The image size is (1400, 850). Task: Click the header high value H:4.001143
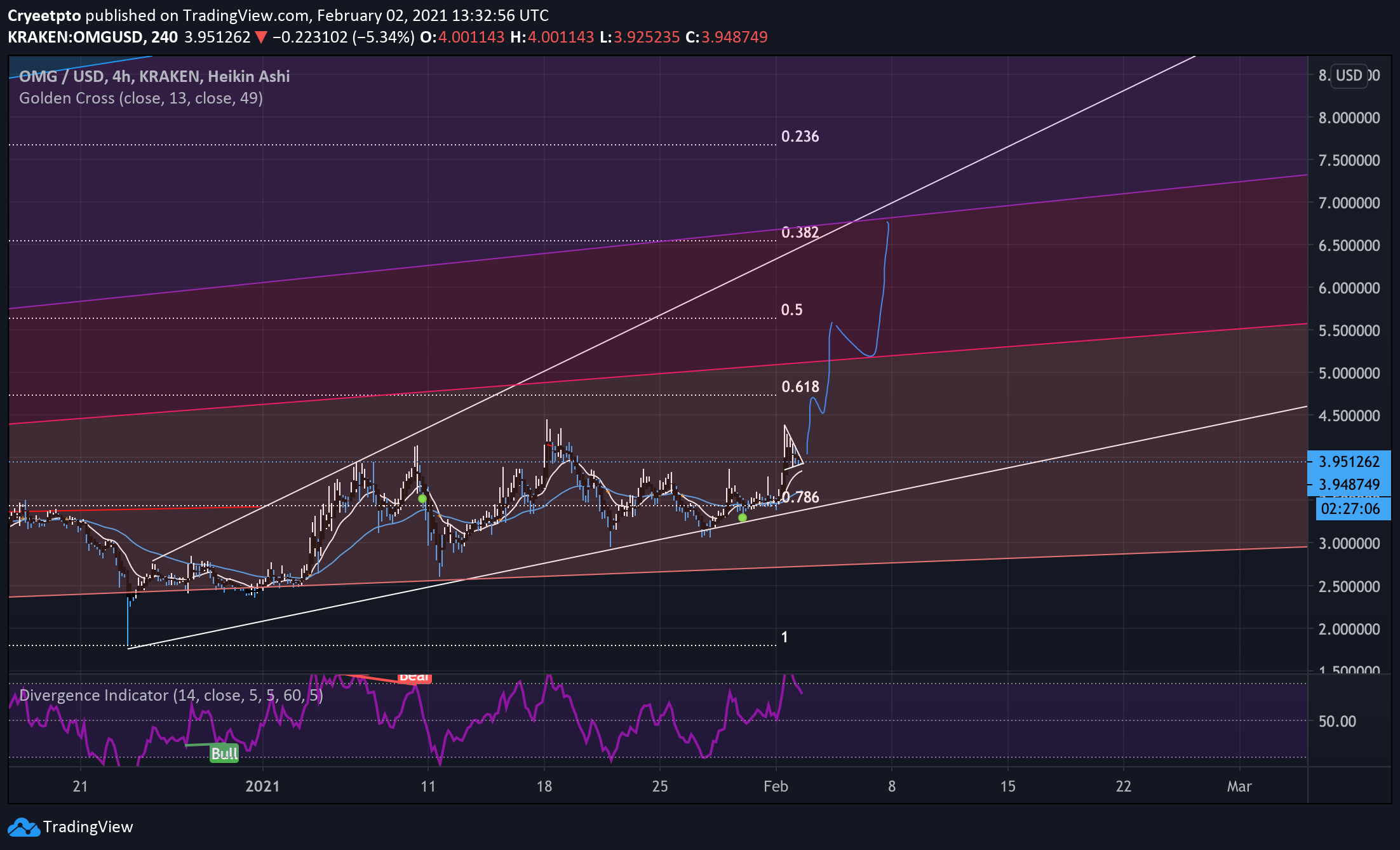(552, 37)
